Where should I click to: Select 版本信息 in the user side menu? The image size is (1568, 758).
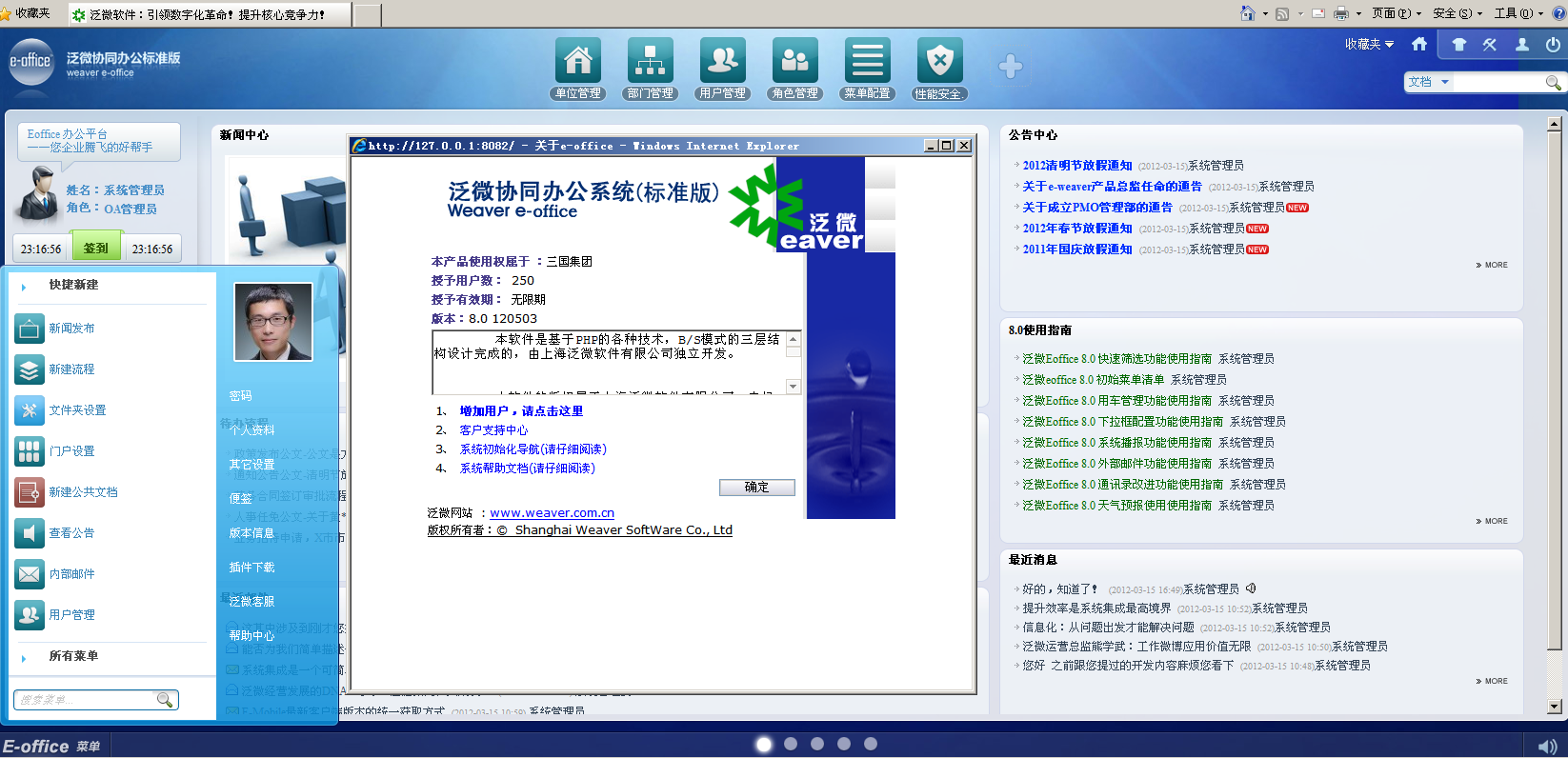click(x=251, y=533)
